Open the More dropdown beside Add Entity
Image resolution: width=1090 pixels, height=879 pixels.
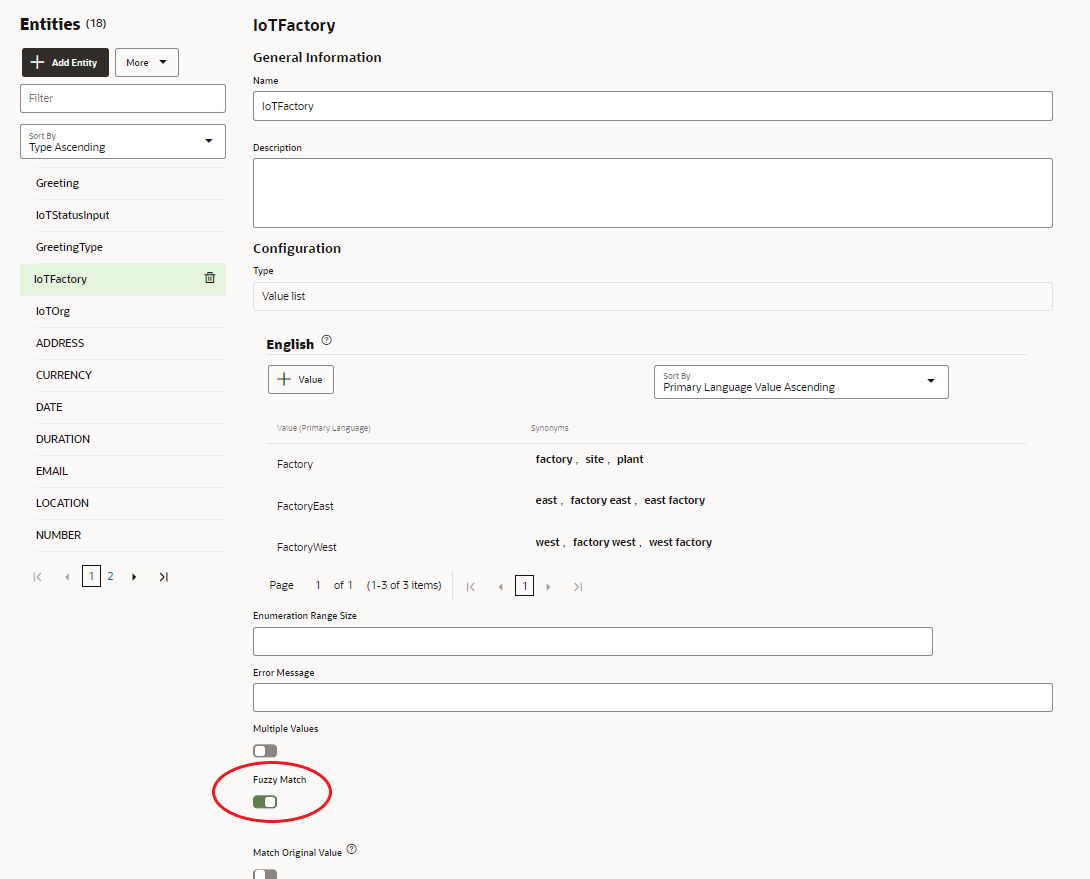coord(146,62)
